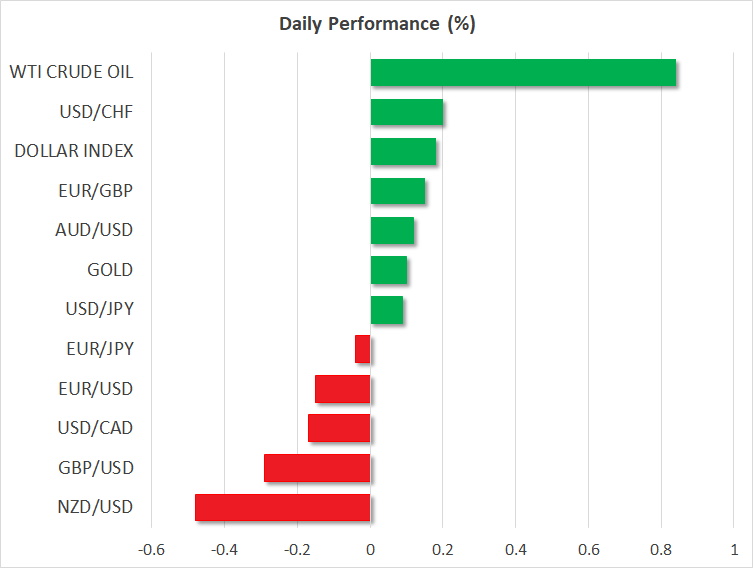Viewport: 753px width, 568px height.
Task: Click the long red NZD/USD bar
Action: [x=283, y=507]
